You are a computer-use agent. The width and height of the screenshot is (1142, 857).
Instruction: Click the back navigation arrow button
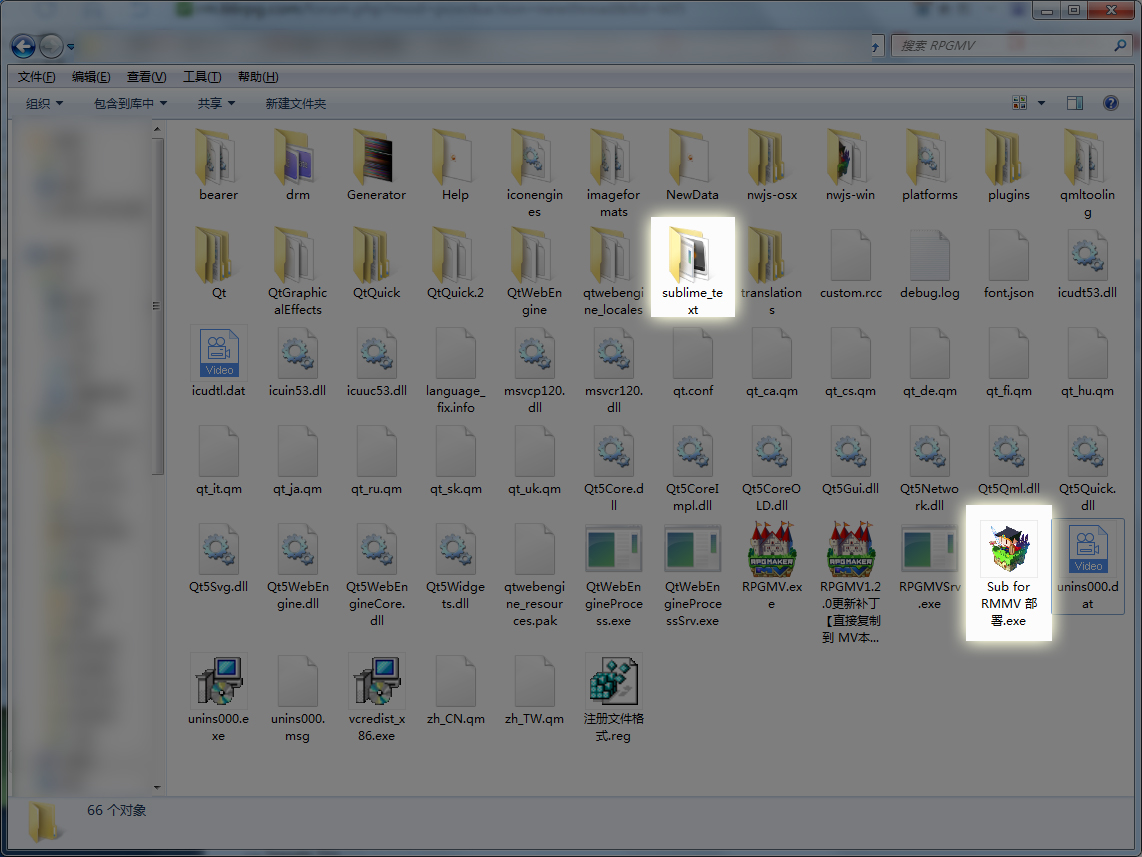click(x=23, y=47)
